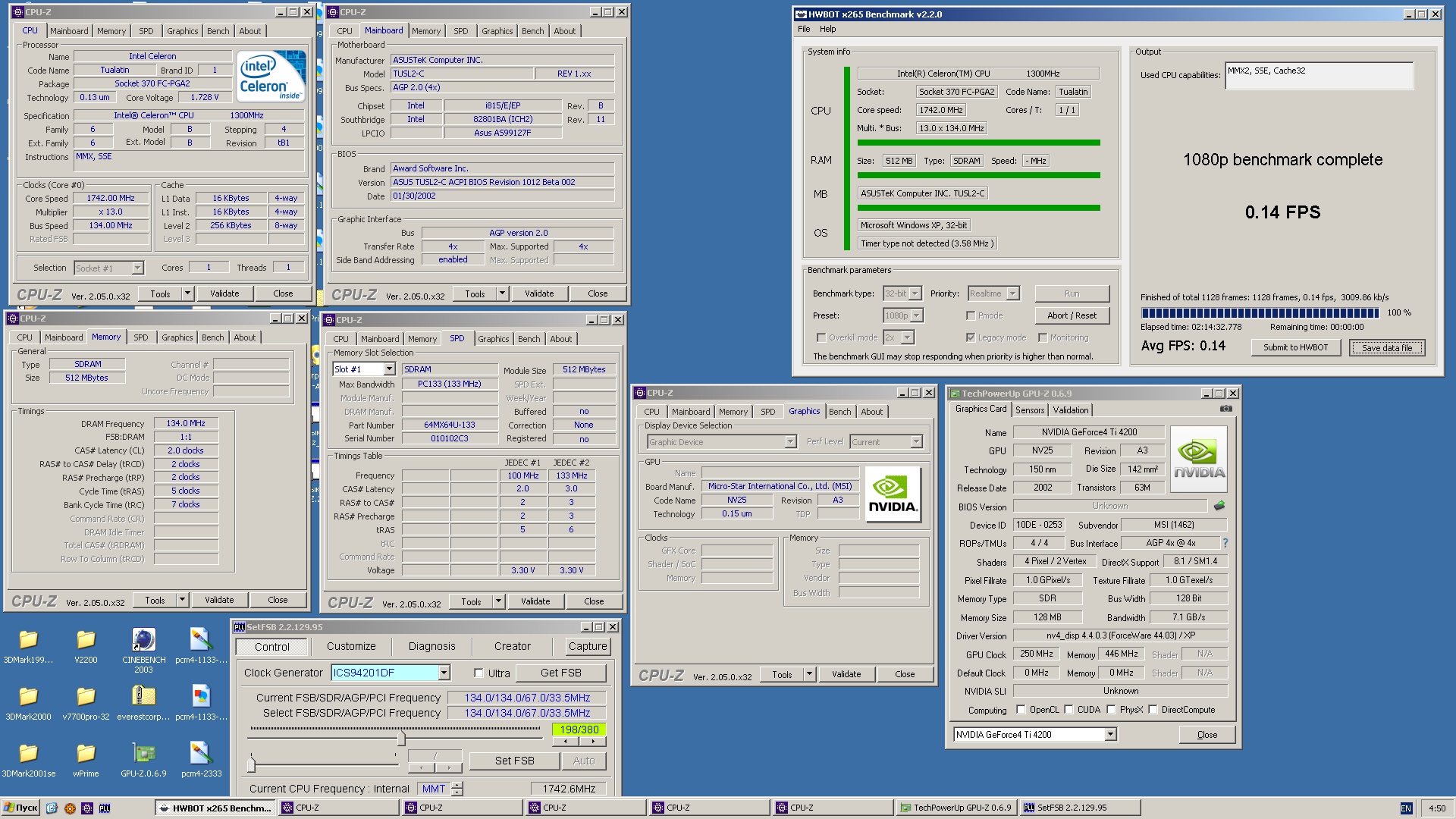The image size is (1456, 819).
Task: Click orange gear quick launch icon
Action: pyautogui.click(x=70, y=808)
